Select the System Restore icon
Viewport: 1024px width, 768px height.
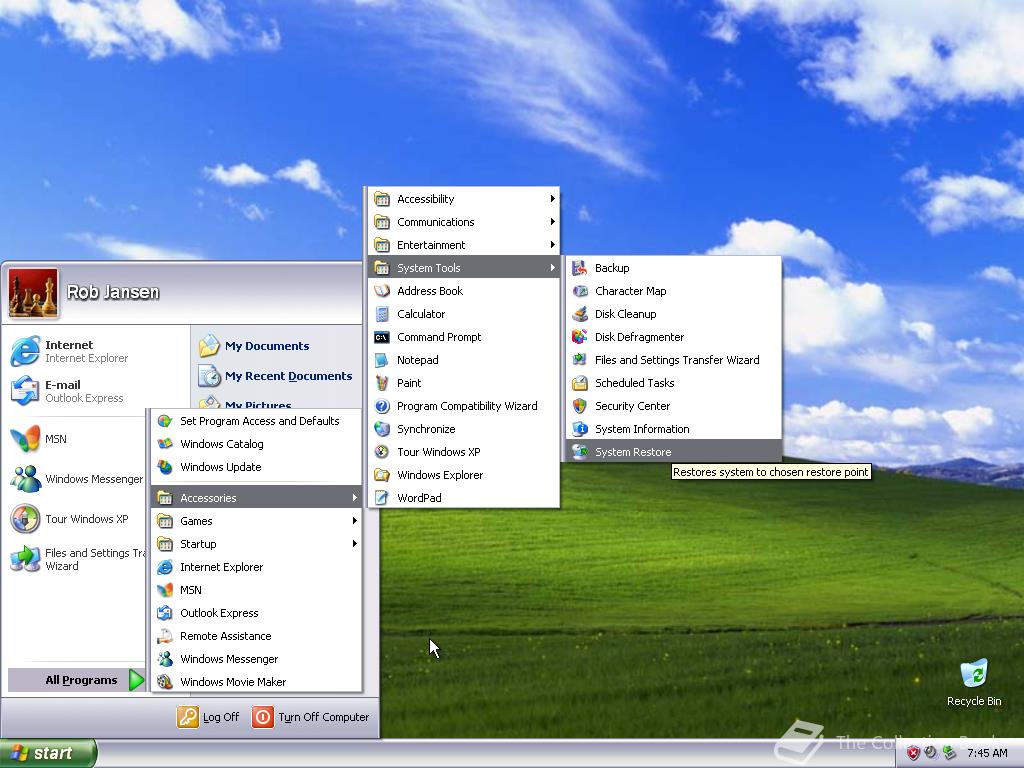(x=579, y=452)
